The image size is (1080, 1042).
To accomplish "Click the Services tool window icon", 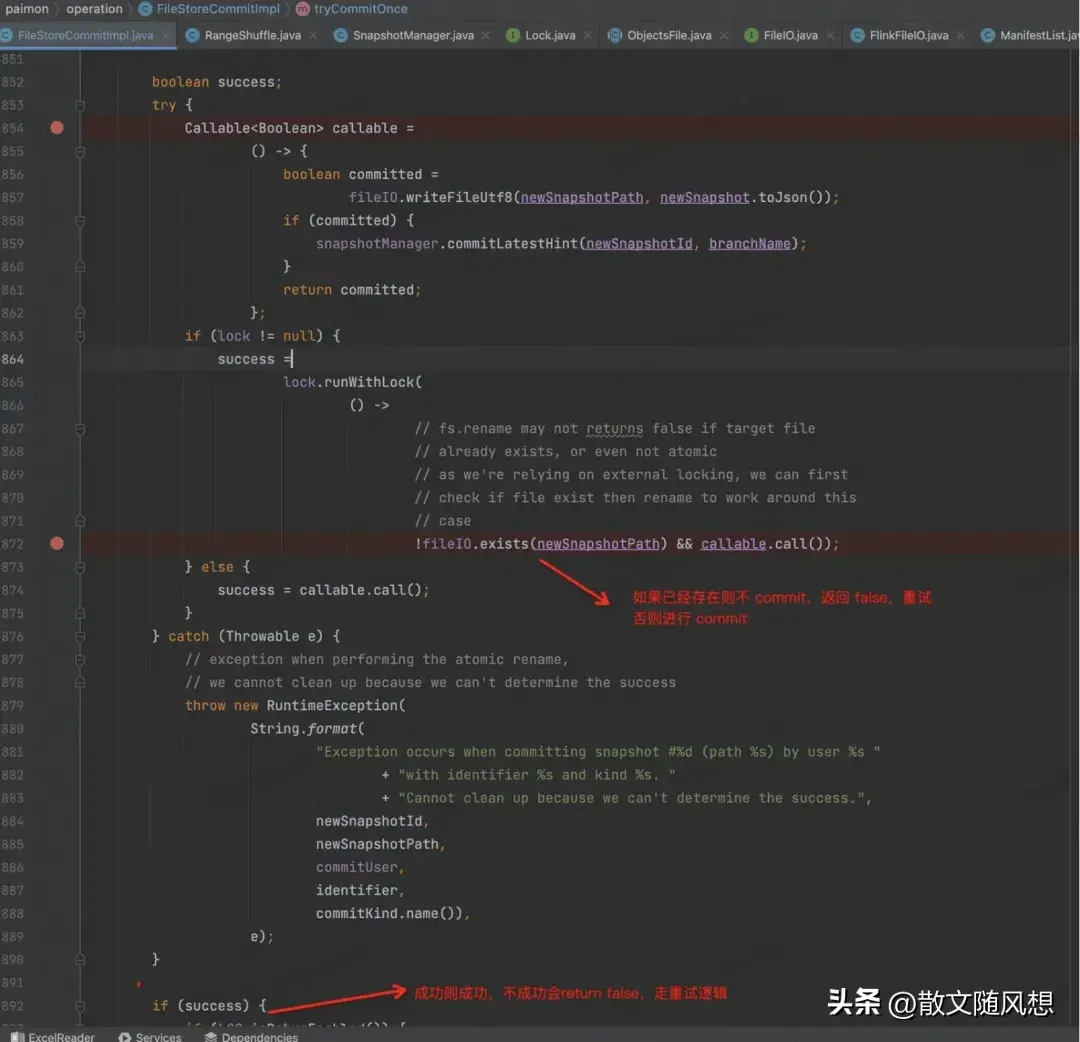I will coord(125,1036).
